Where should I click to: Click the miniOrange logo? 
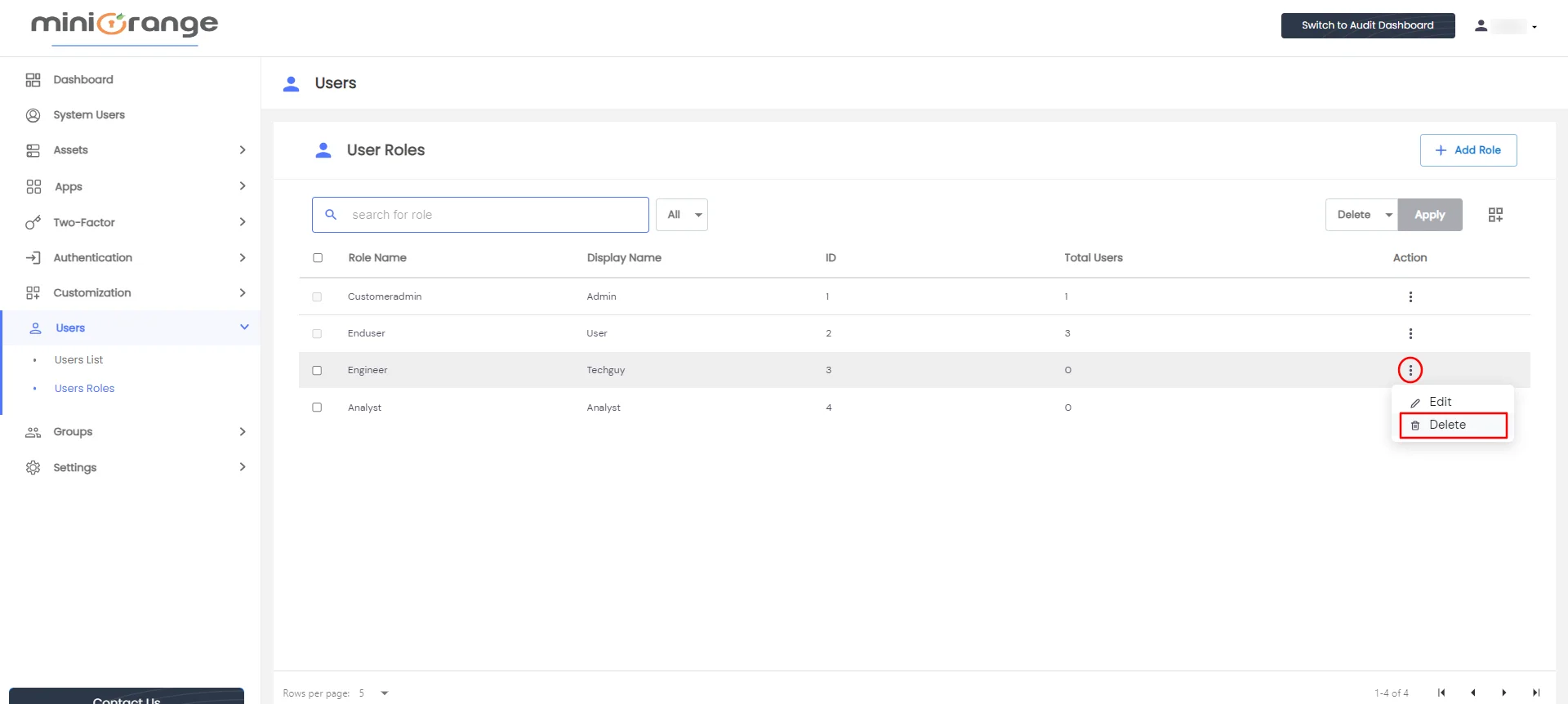[124, 25]
